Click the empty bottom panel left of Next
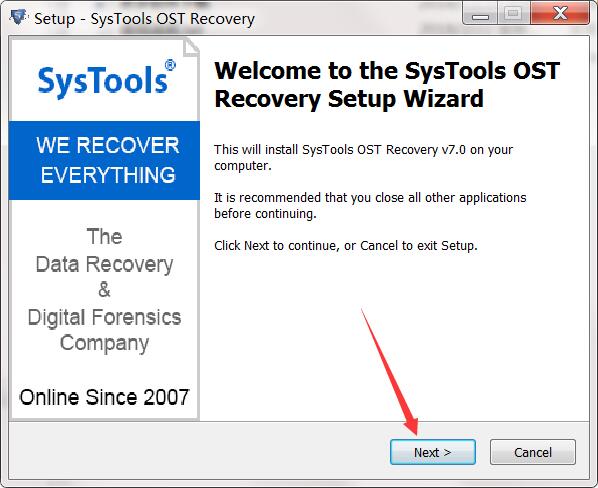 point(198,451)
